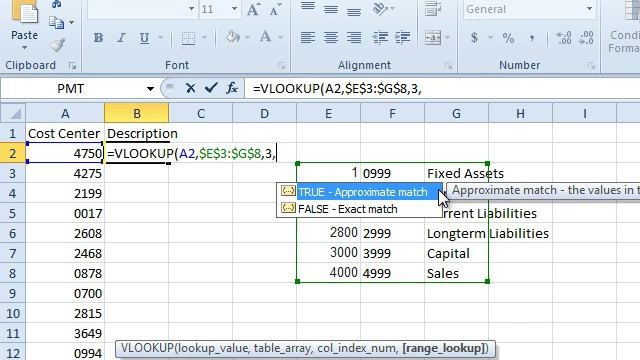The height and width of the screenshot is (360, 640).
Task: Select Top Align icon
Action: [308, 7]
